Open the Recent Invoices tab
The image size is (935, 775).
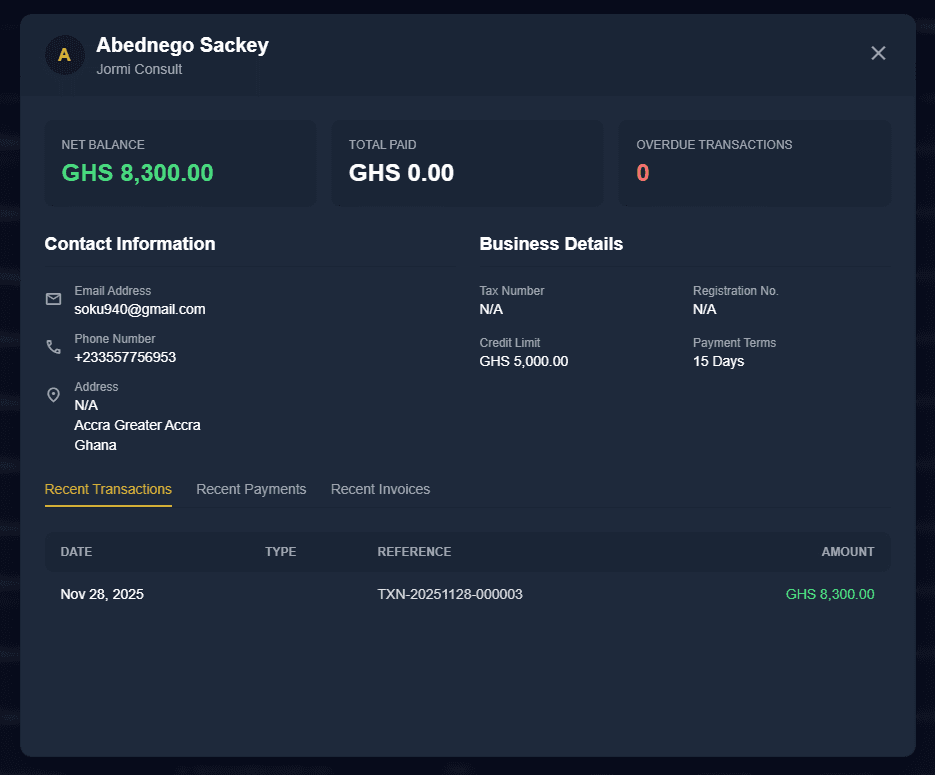click(x=380, y=489)
